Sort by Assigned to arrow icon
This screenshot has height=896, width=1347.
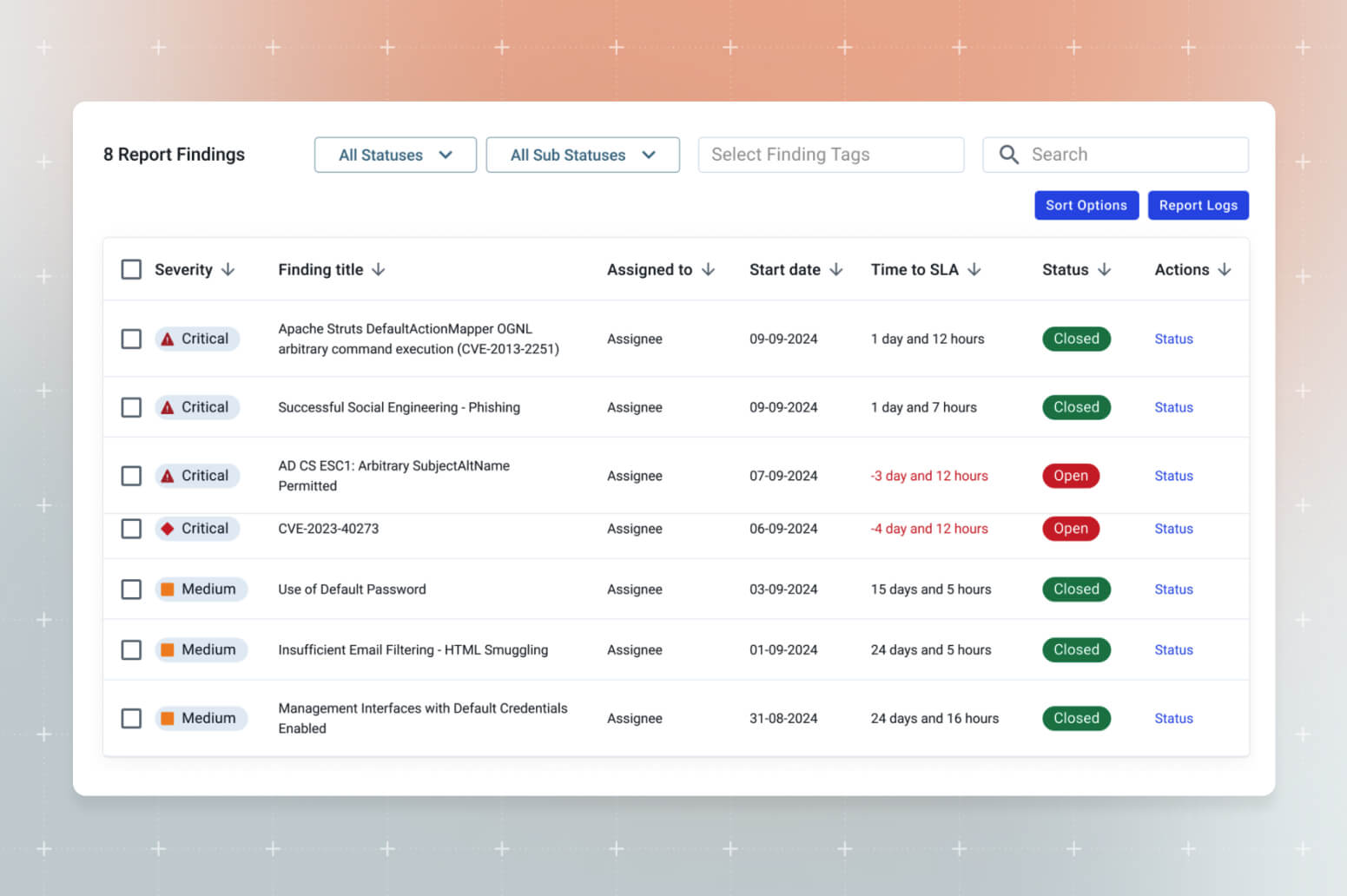[x=708, y=270]
